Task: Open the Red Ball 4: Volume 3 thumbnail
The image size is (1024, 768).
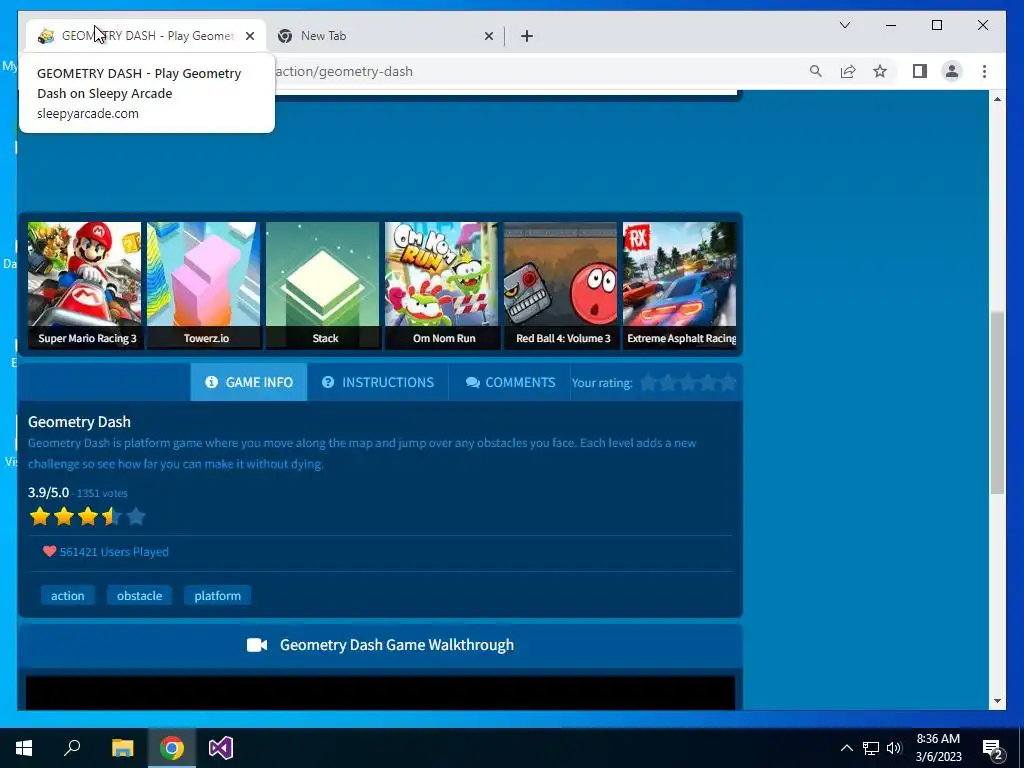Action: [560, 285]
